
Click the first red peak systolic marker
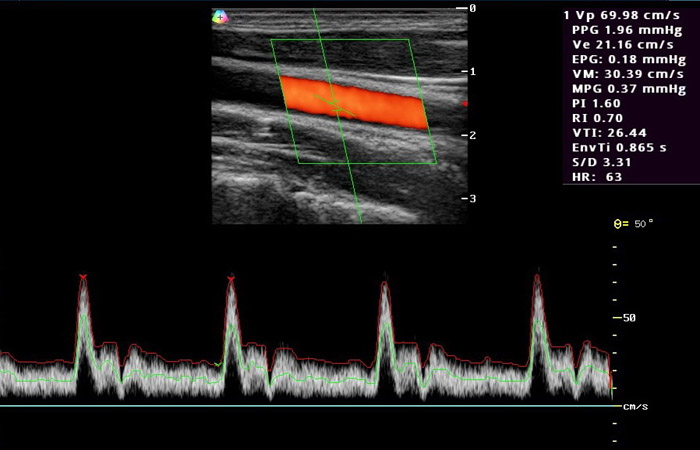click(x=83, y=277)
